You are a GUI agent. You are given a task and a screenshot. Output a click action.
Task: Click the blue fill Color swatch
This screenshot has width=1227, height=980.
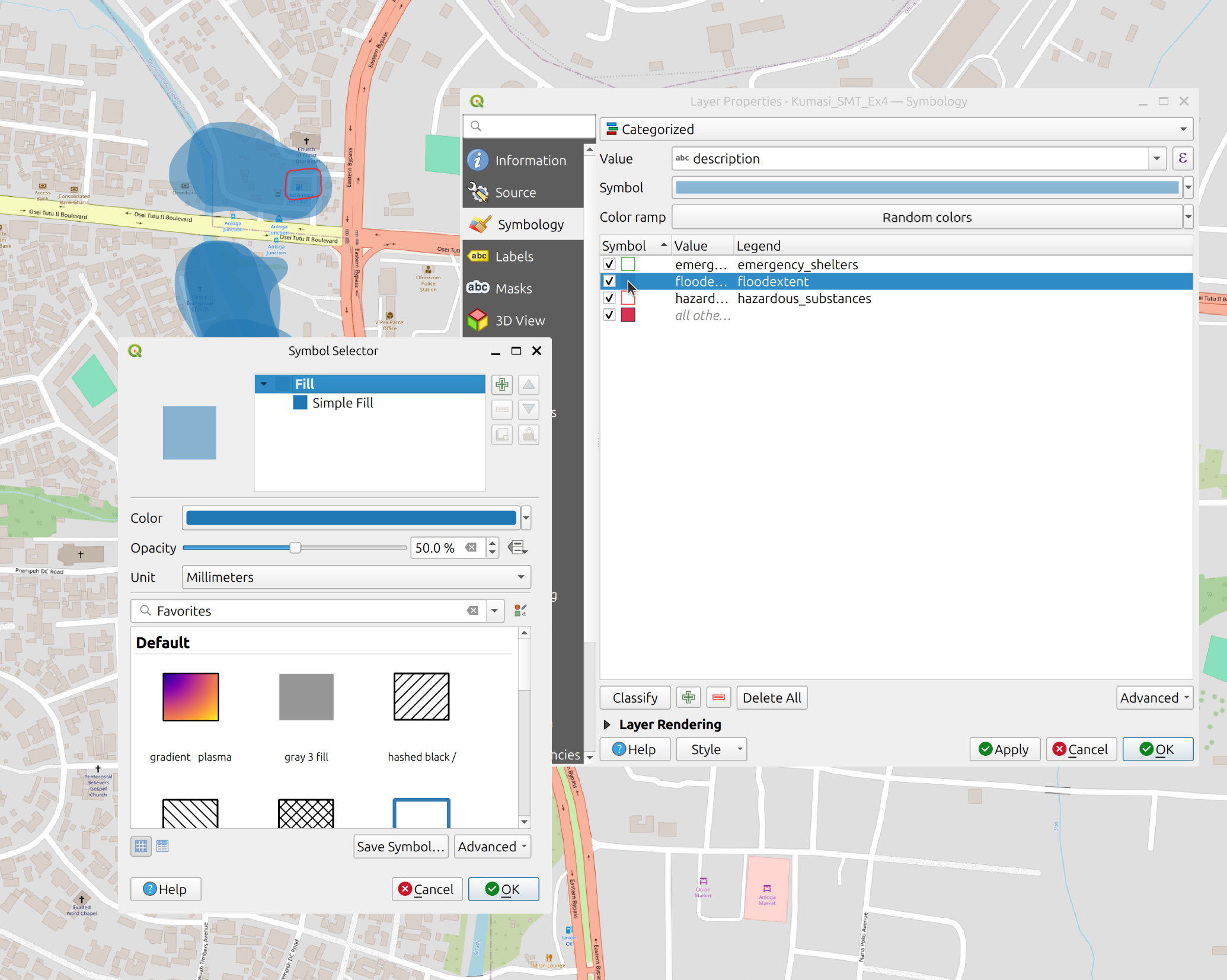(351, 518)
